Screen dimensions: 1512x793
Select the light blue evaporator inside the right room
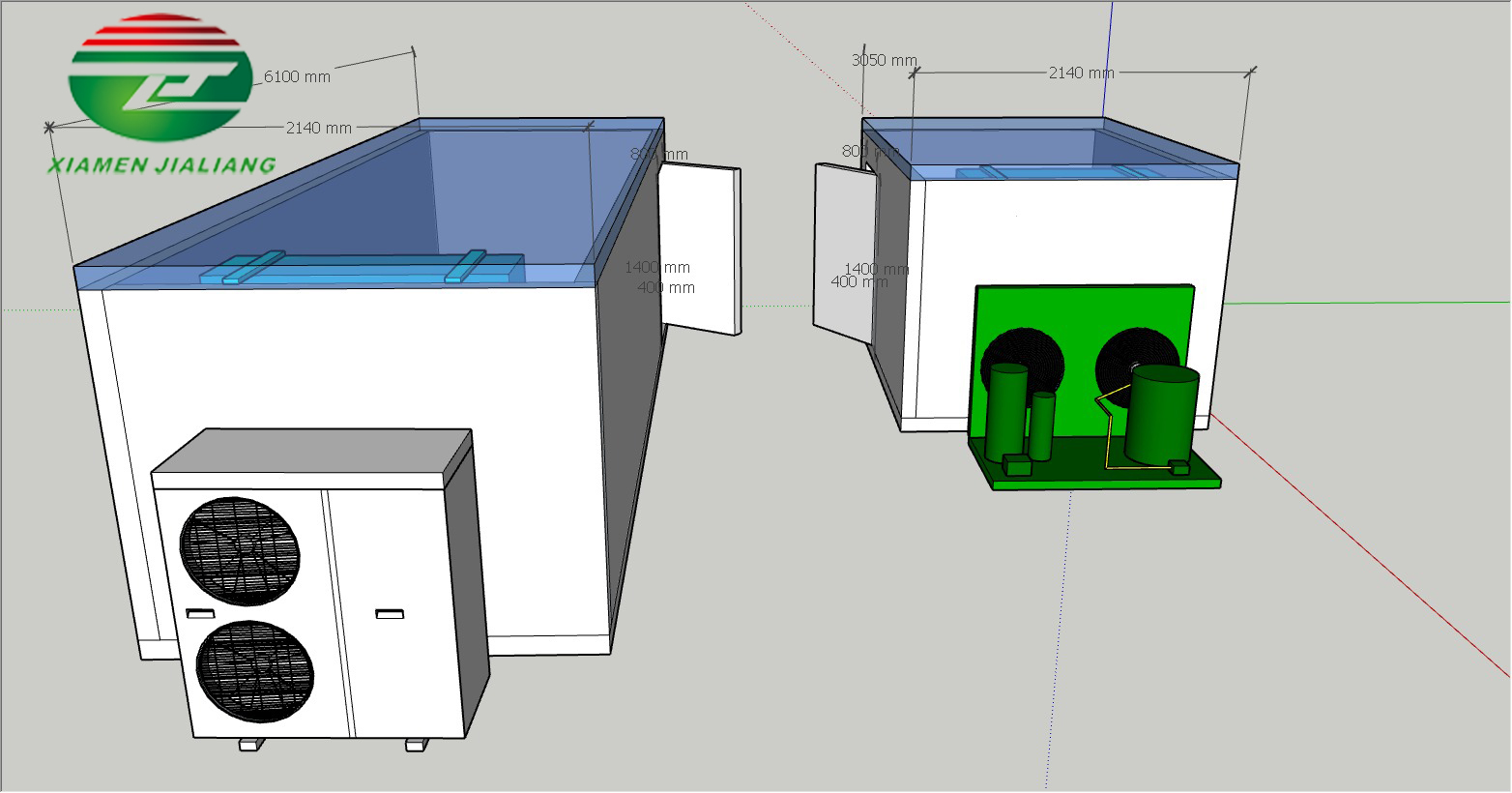tap(1052, 173)
